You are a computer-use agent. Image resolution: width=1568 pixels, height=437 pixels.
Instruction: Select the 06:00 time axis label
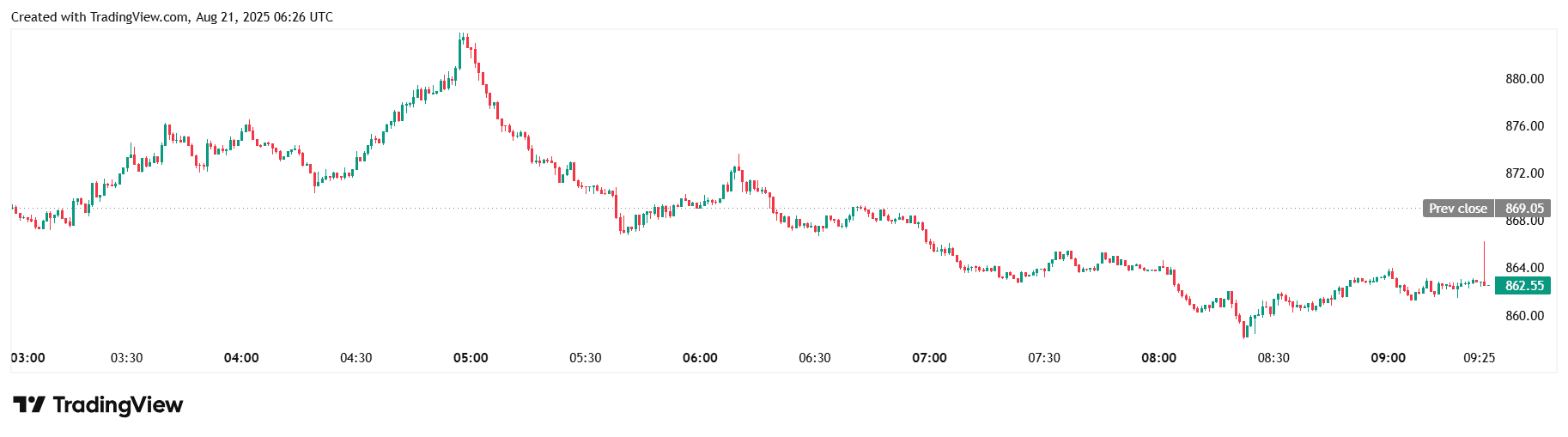coord(700,358)
